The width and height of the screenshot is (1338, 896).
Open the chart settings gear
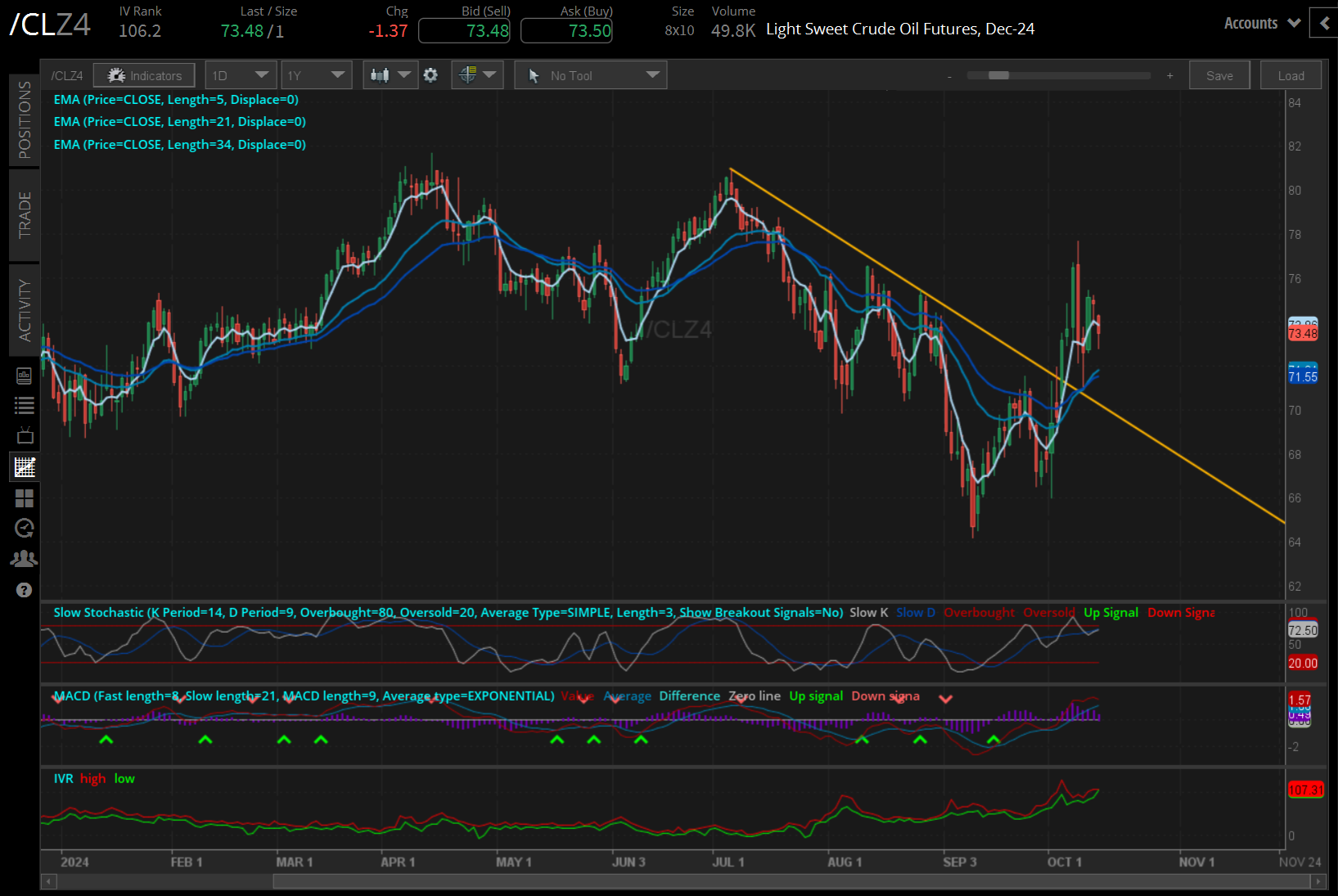tap(431, 74)
